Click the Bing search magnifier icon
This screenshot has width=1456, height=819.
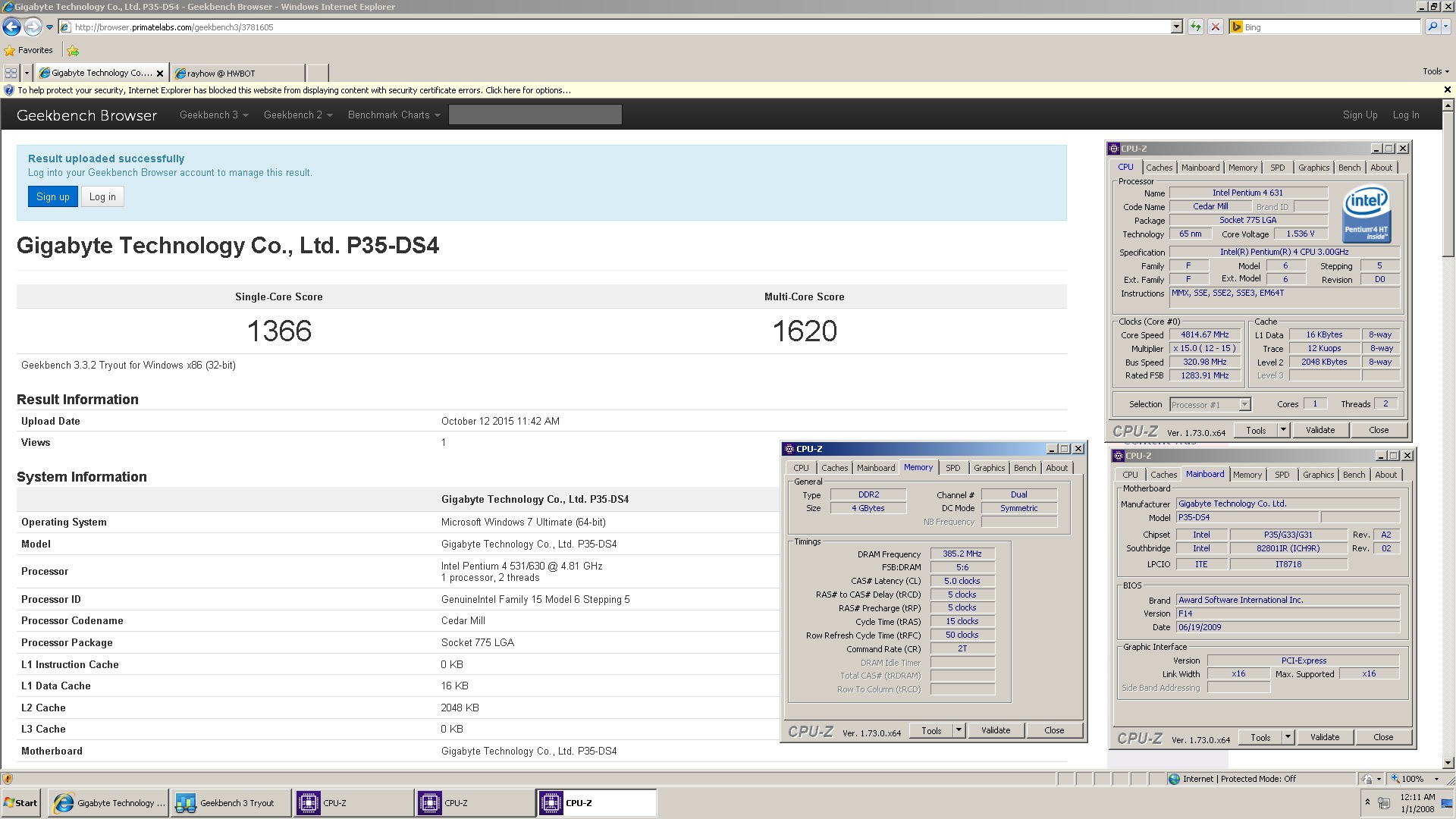click(x=1432, y=27)
